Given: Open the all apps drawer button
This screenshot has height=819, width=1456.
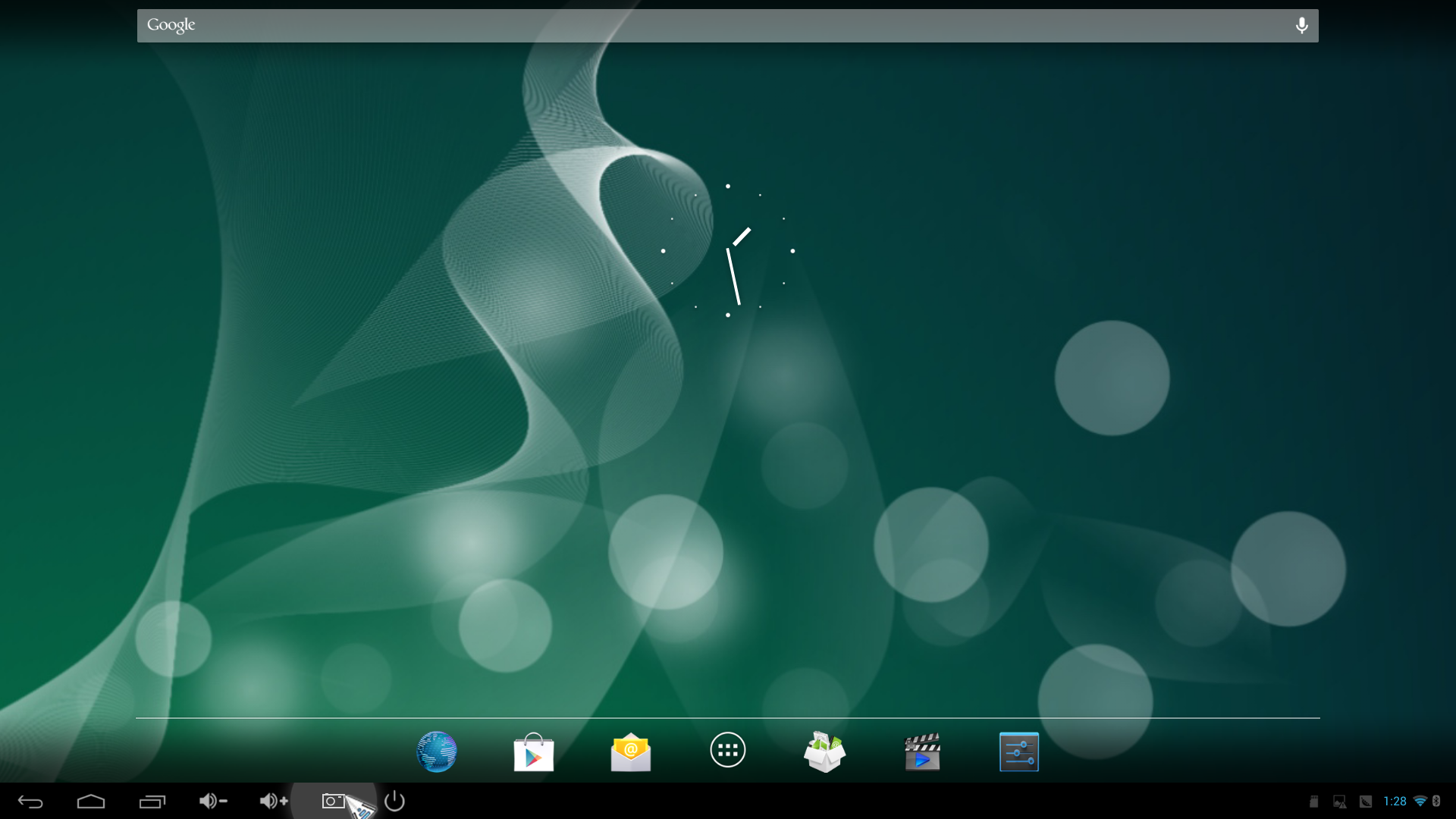Looking at the screenshot, I should coord(728,750).
